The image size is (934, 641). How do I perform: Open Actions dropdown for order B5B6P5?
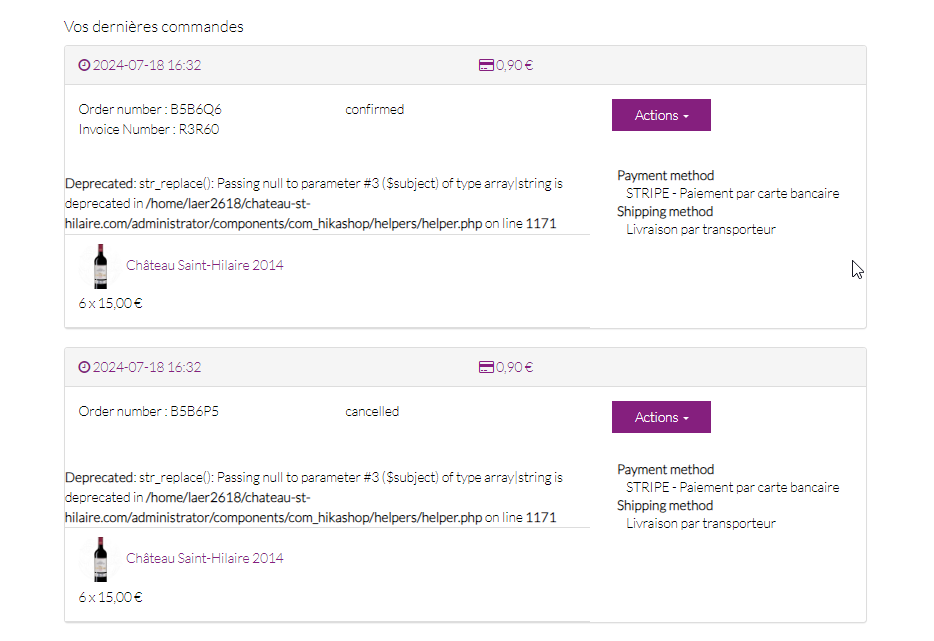pos(661,417)
